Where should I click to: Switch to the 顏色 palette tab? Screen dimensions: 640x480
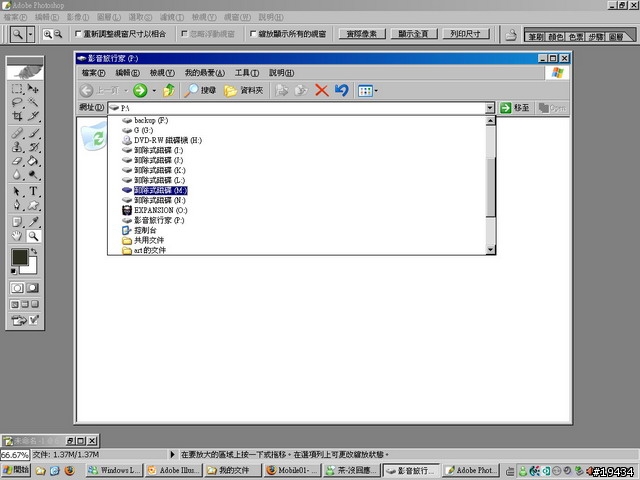556,37
